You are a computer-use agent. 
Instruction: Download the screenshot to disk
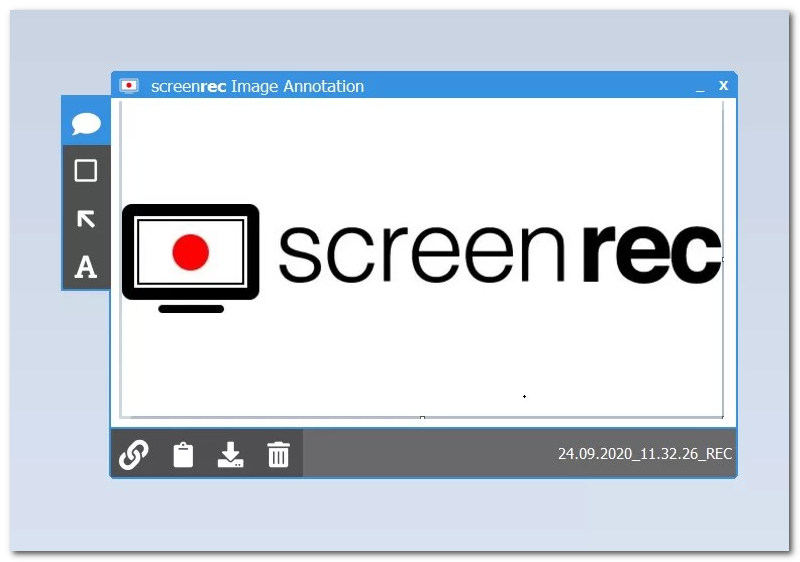point(231,454)
